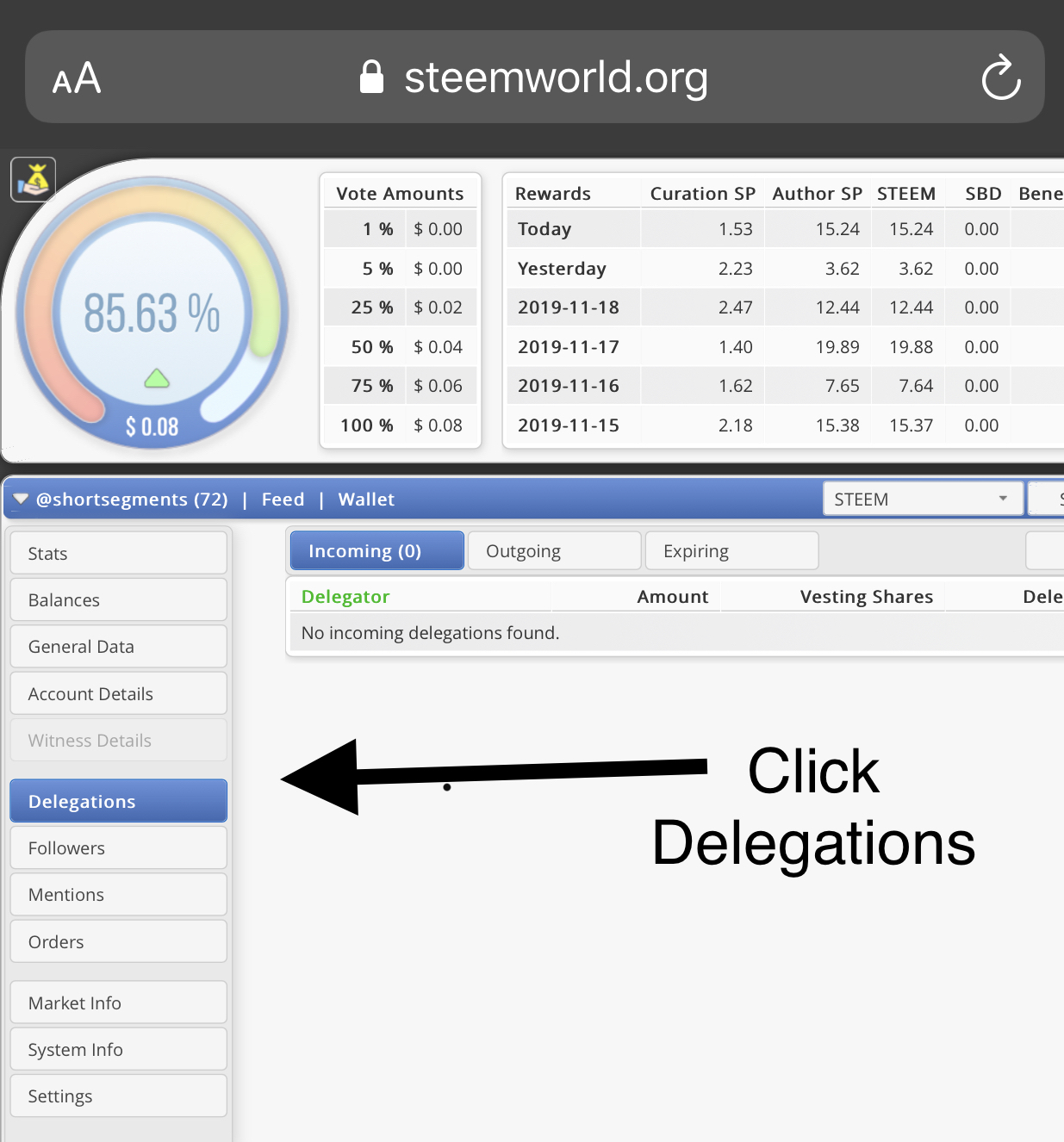Click the 75 % vote amount row

point(401,386)
